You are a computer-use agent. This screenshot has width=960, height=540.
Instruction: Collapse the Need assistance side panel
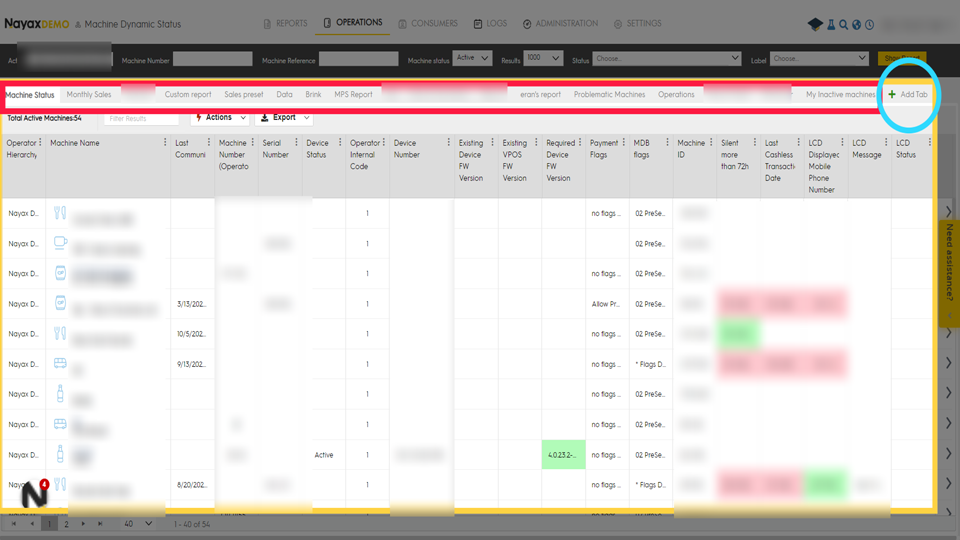(950, 317)
